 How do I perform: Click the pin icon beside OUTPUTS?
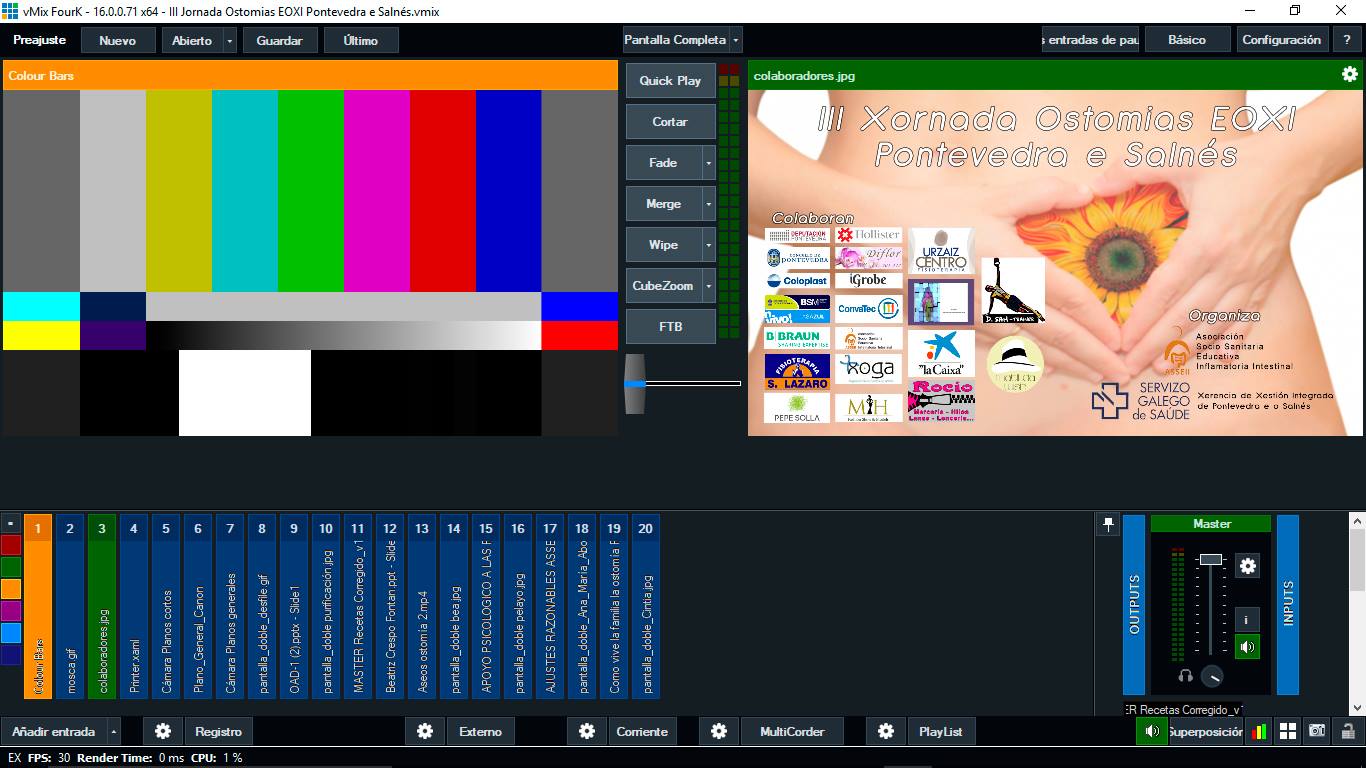click(1107, 524)
